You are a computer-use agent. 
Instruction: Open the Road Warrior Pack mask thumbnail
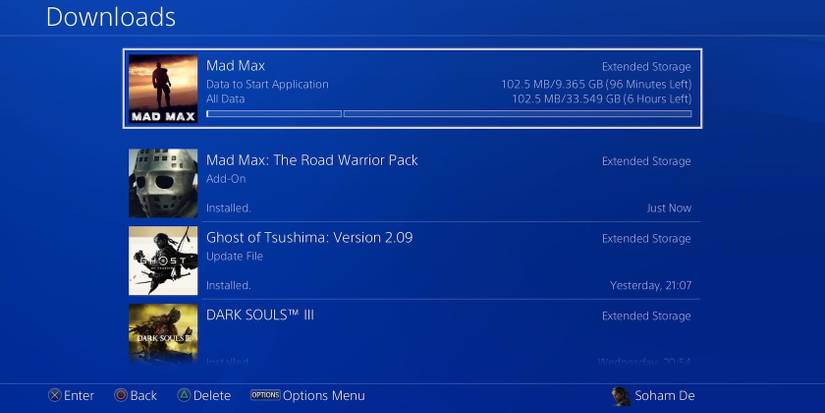coord(163,183)
